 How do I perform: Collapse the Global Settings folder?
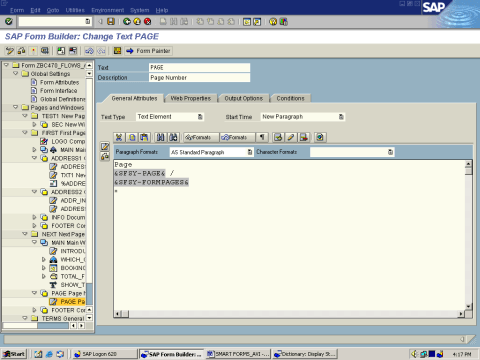point(16,73)
